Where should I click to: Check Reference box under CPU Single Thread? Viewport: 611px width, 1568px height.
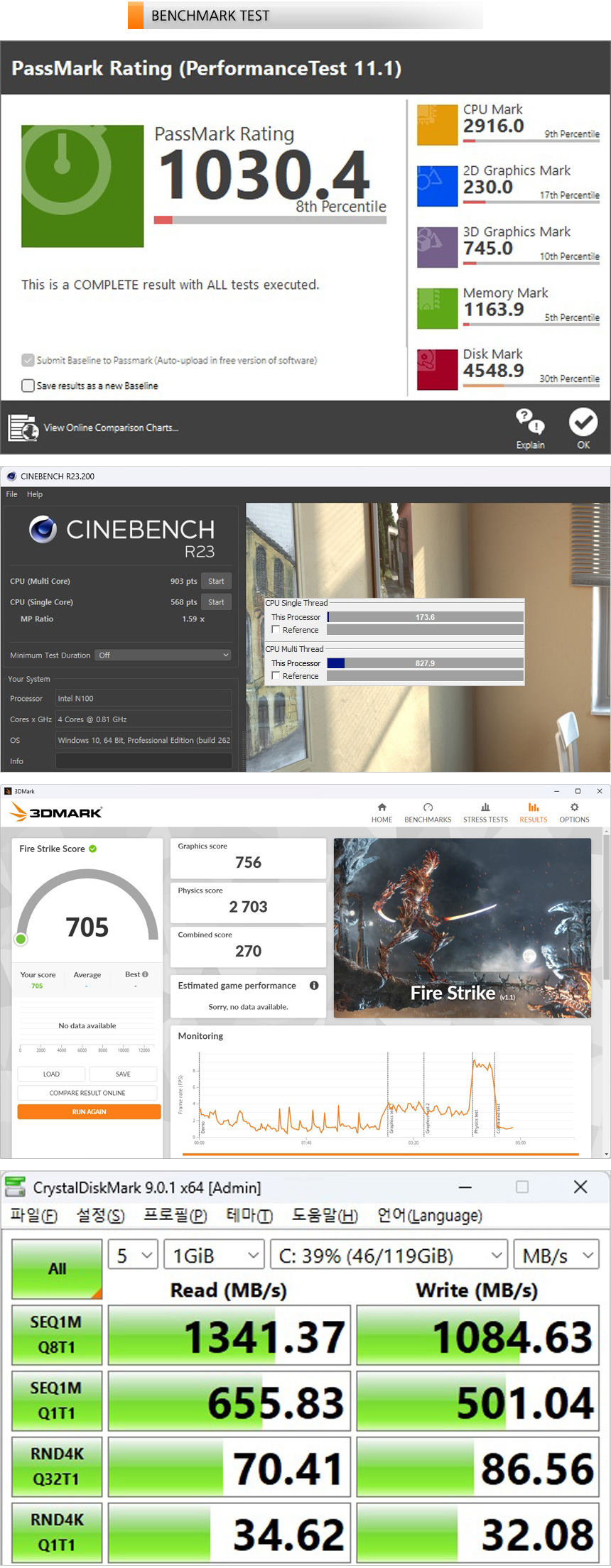(276, 630)
